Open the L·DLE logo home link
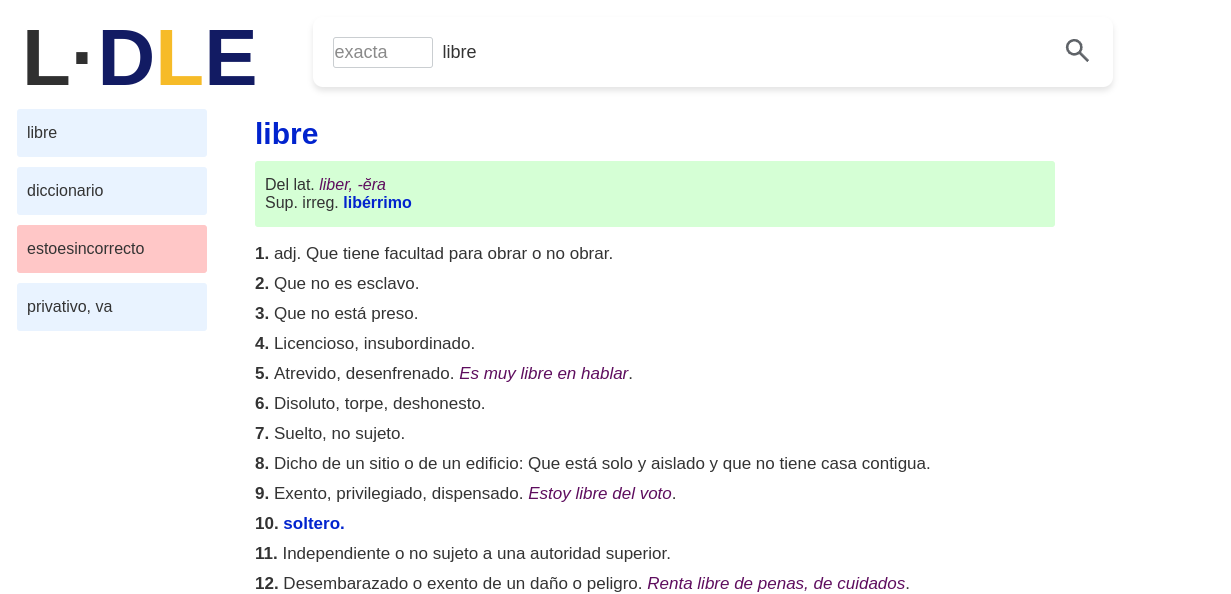 pos(139,58)
